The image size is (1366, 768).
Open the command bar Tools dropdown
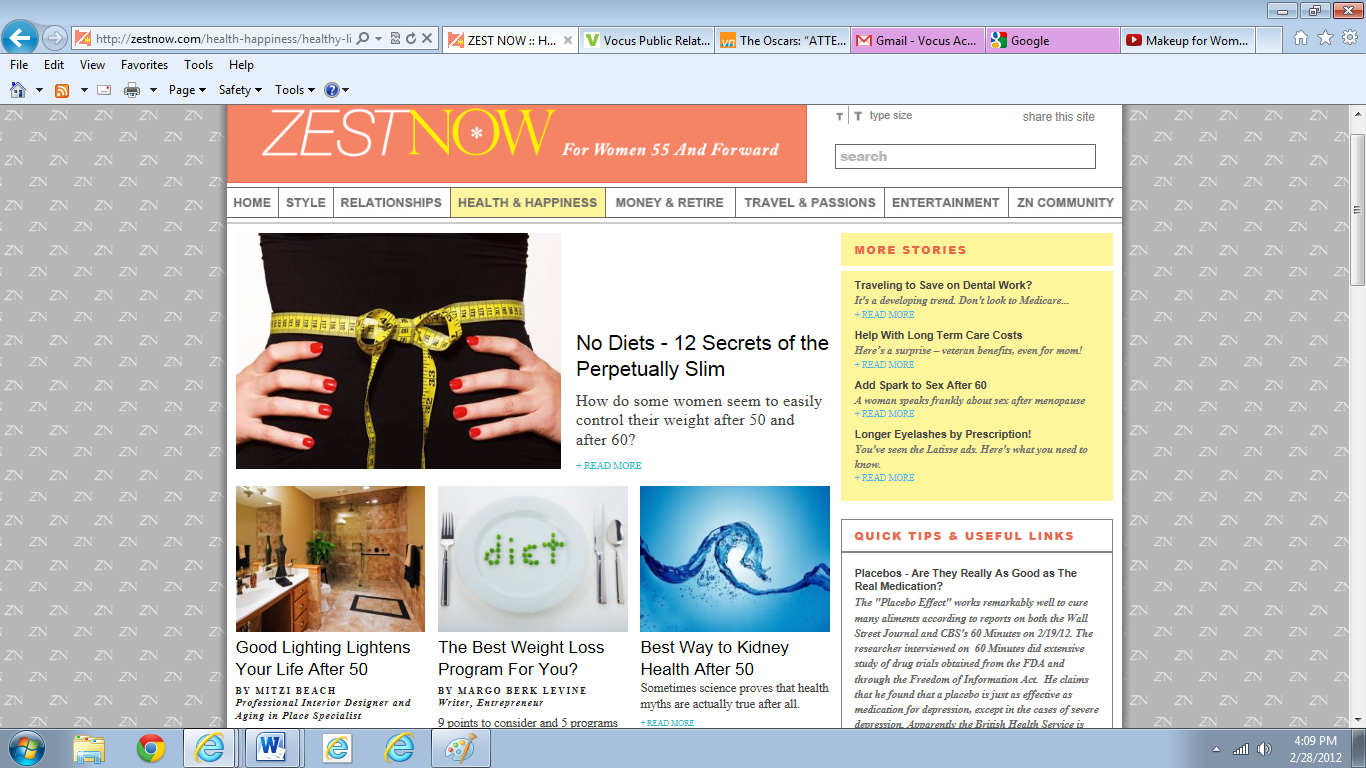(295, 90)
